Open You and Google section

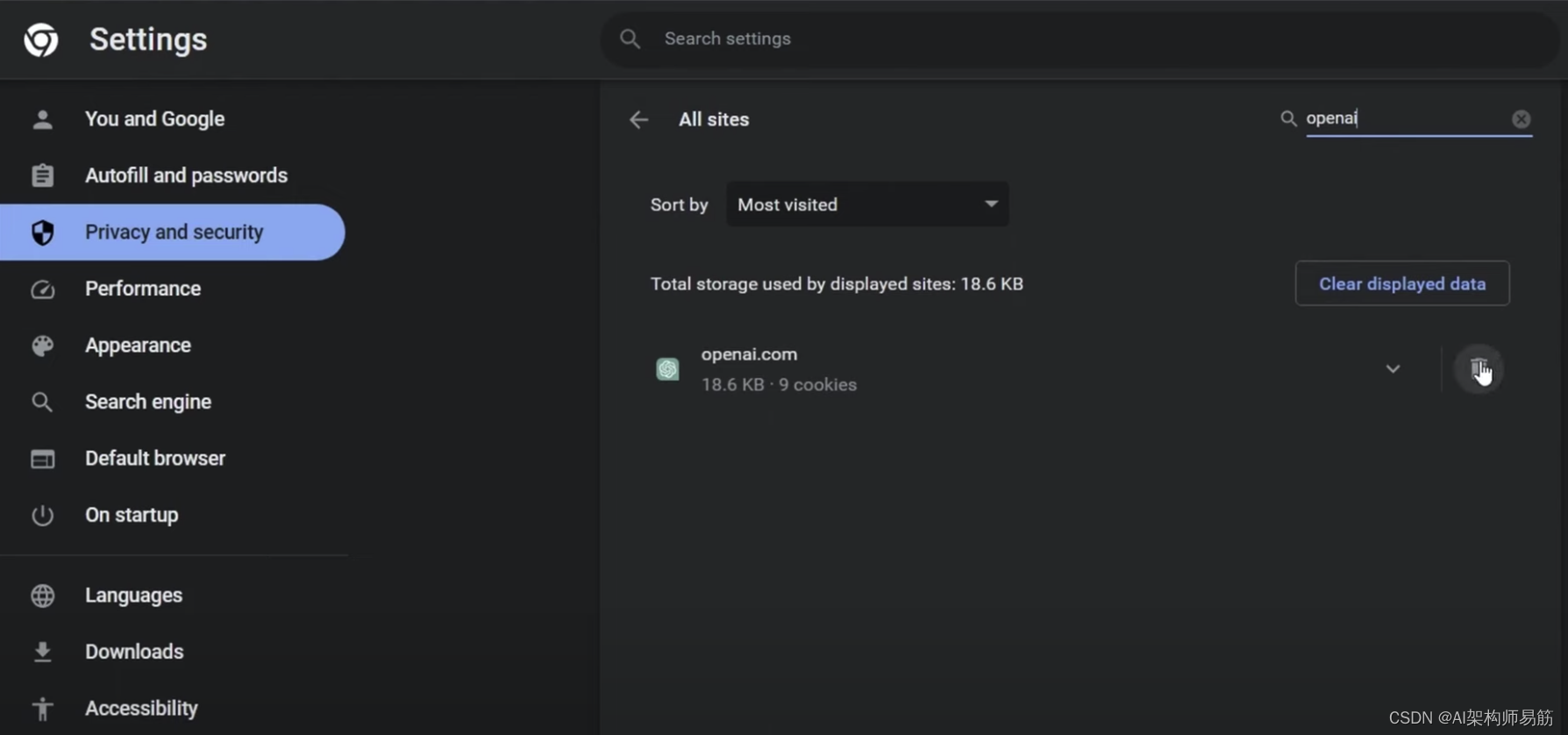coord(154,118)
